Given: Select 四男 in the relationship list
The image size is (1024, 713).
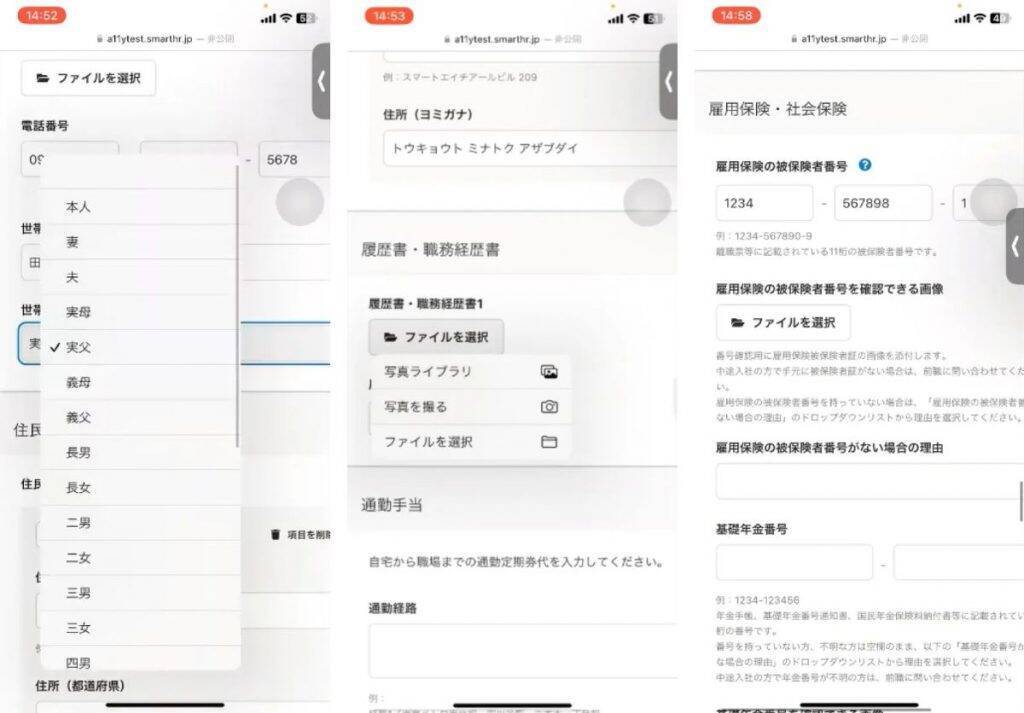Looking at the screenshot, I should [140, 658].
